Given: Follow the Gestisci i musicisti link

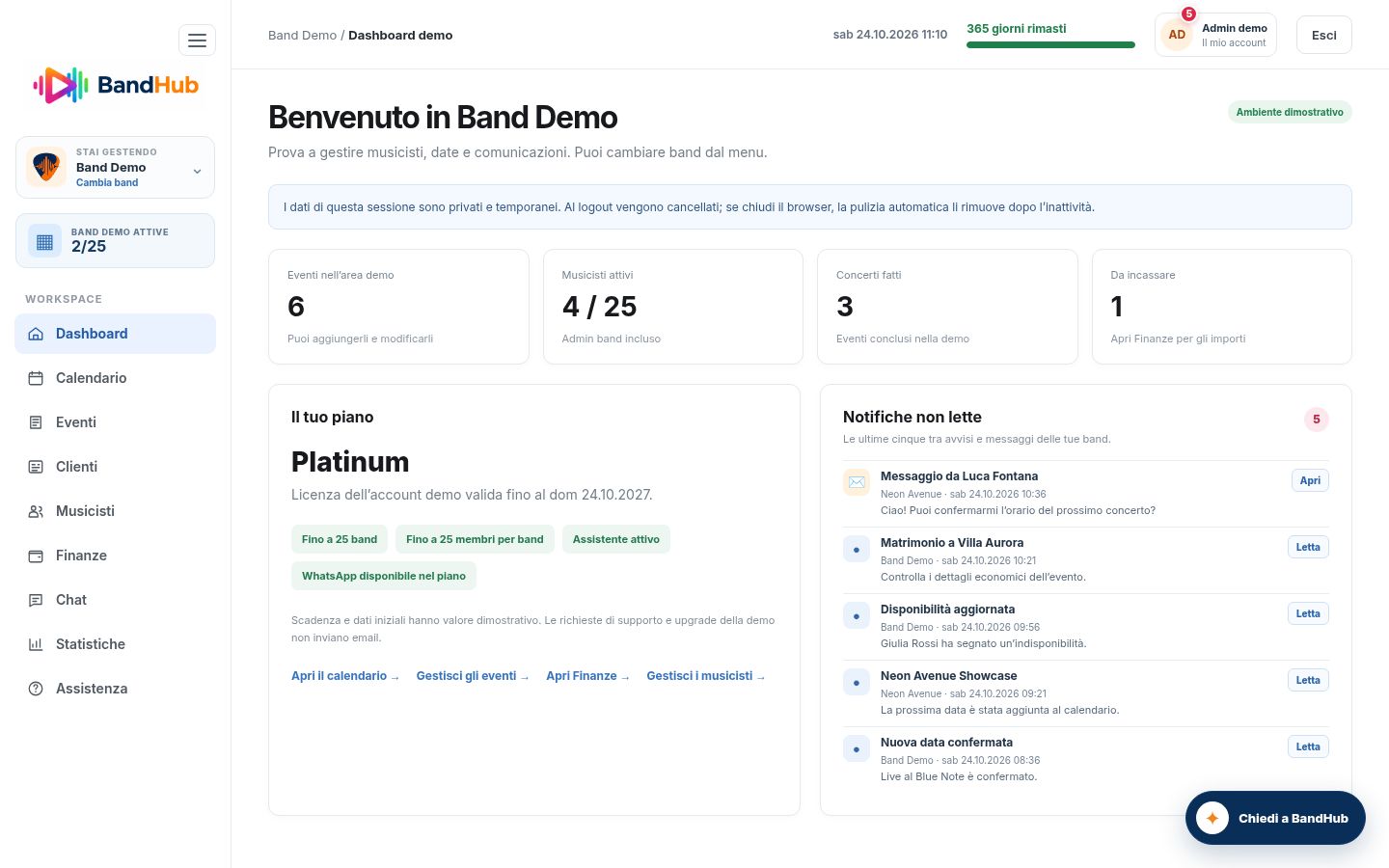Looking at the screenshot, I should pyautogui.click(x=706, y=676).
